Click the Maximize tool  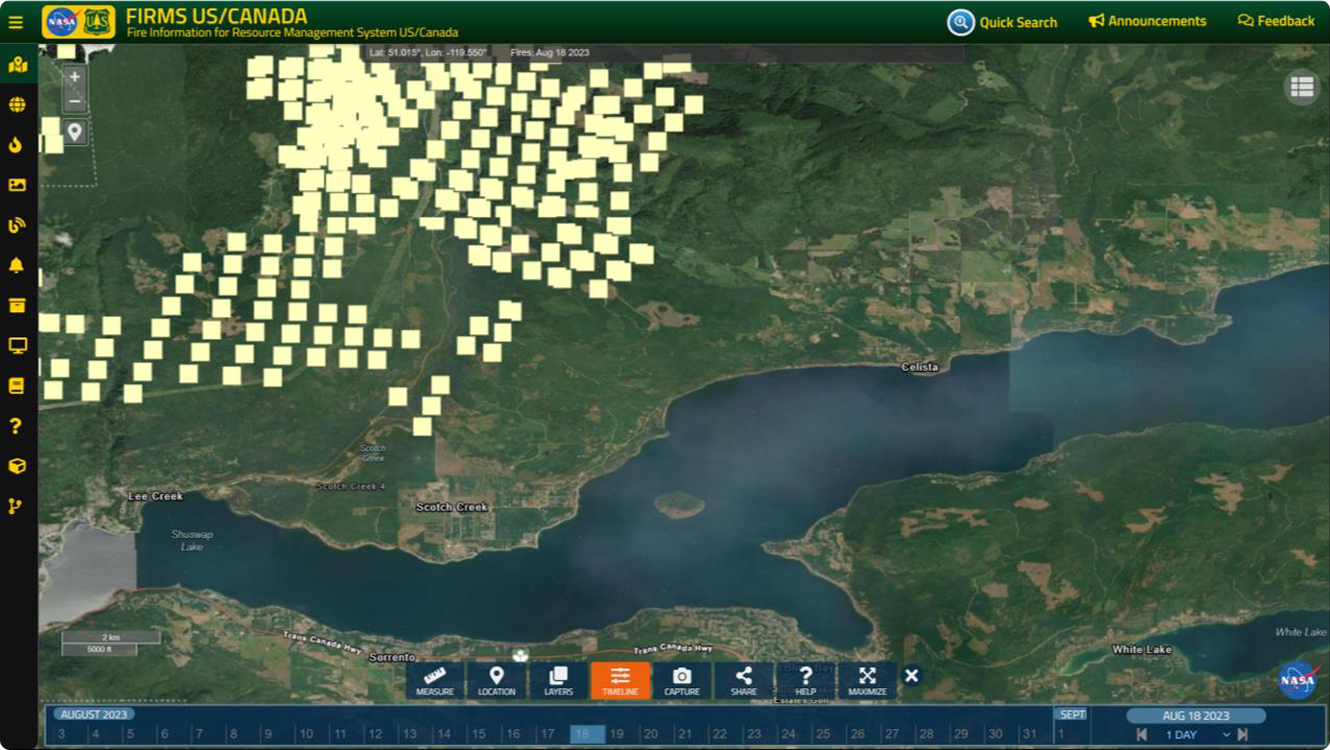point(867,680)
